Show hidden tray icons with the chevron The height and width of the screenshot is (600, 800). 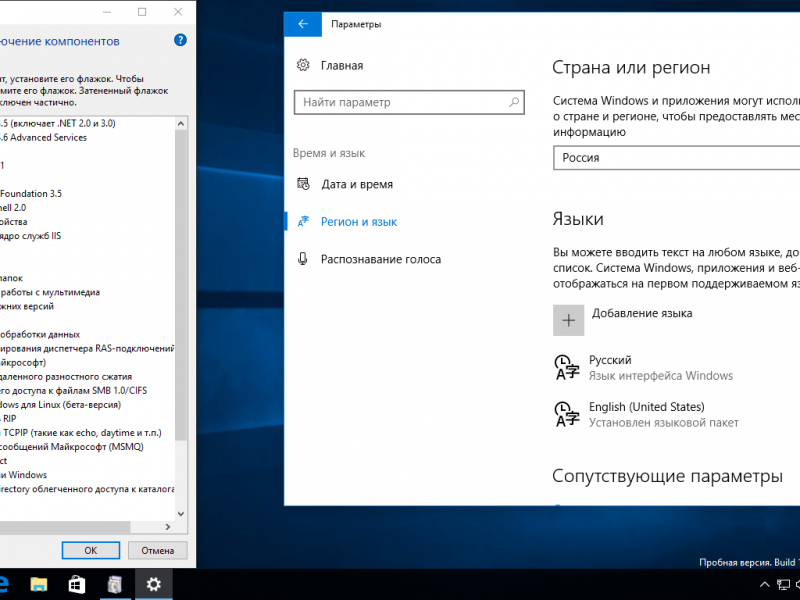point(764,585)
